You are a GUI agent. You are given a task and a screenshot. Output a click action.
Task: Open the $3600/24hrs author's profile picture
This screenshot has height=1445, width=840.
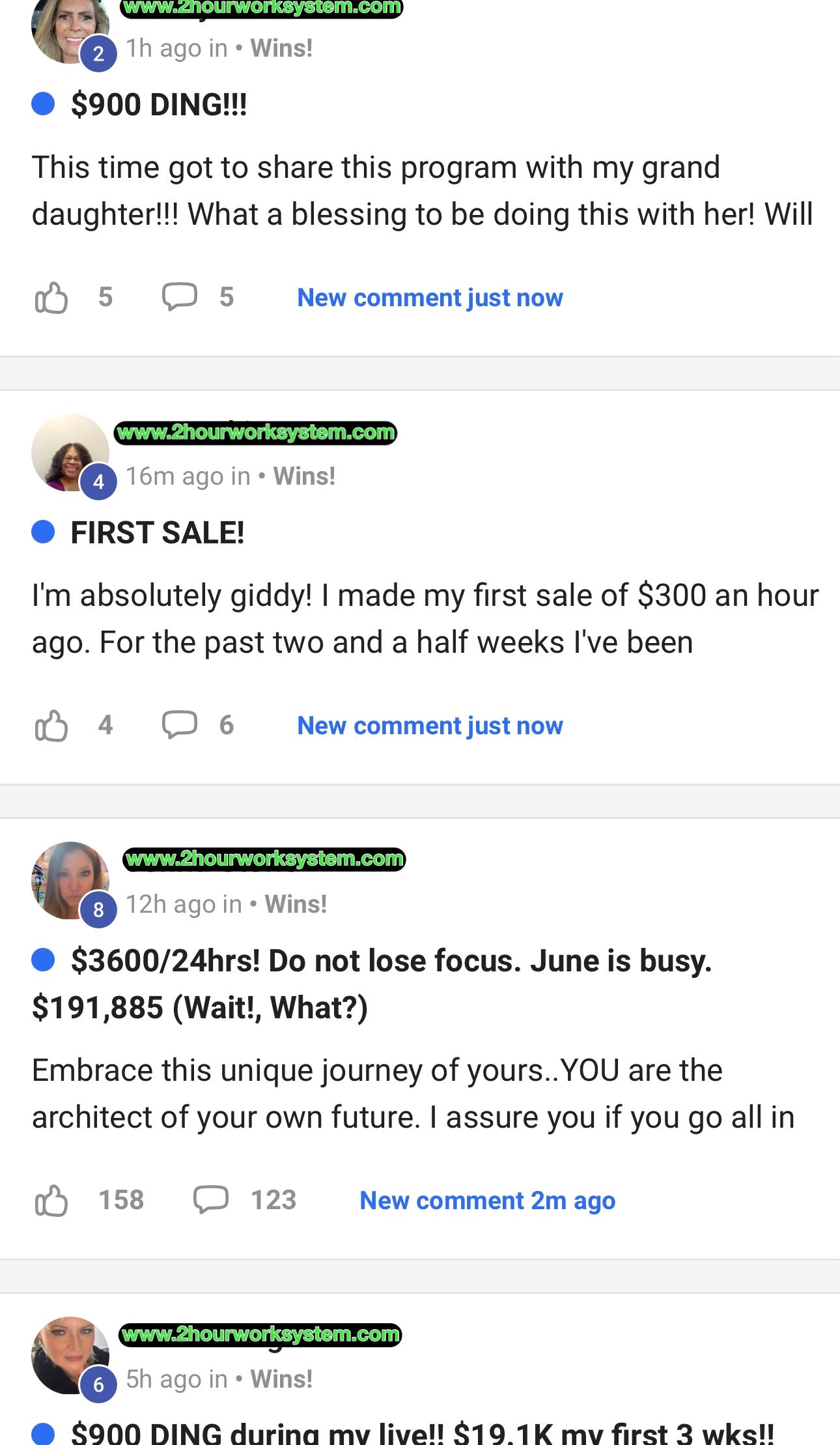point(65,876)
